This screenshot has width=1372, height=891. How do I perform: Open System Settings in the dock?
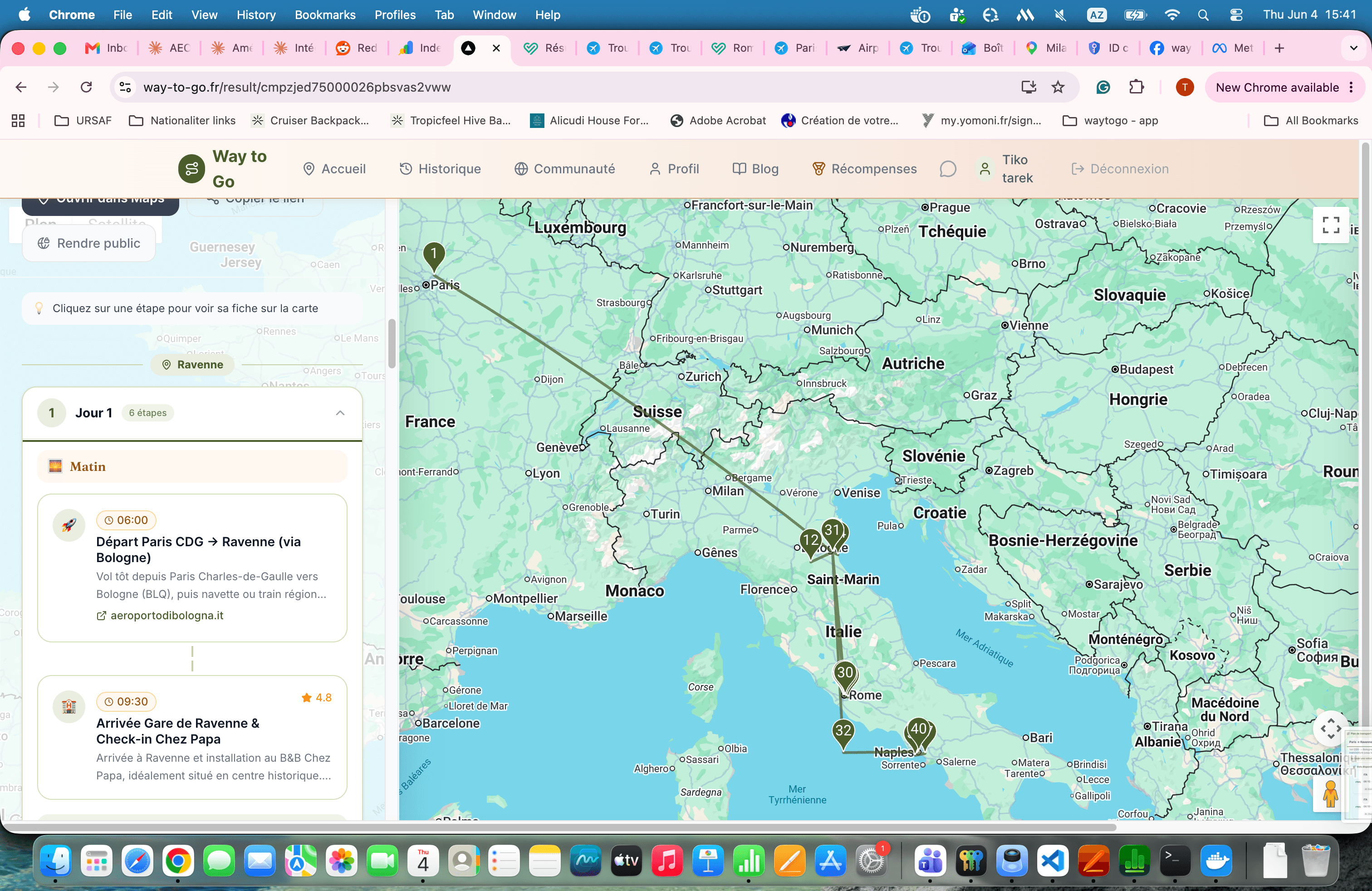tap(871, 861)
